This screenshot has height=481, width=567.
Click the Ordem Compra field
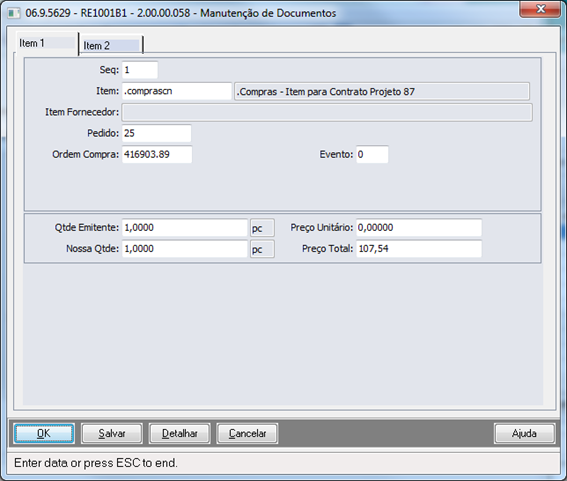(157, 154)
